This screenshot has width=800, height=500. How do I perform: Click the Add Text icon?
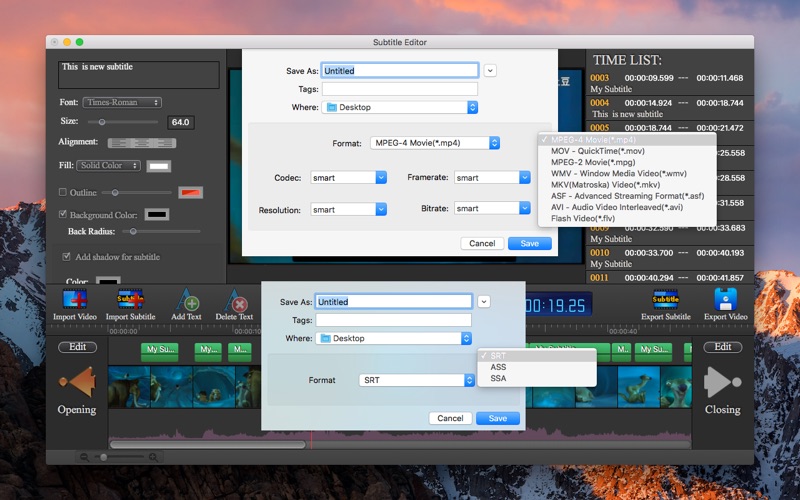click(x=186, y=299)
